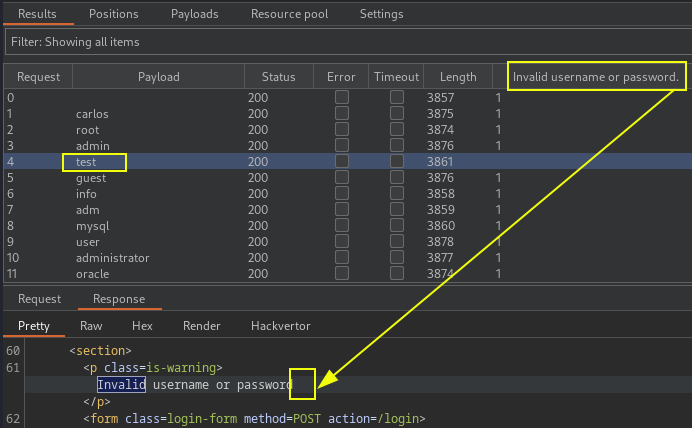The height and width of the screenshot is (428, 692).
Task: Toggle Error checkbox for info row
Action: 342,193
